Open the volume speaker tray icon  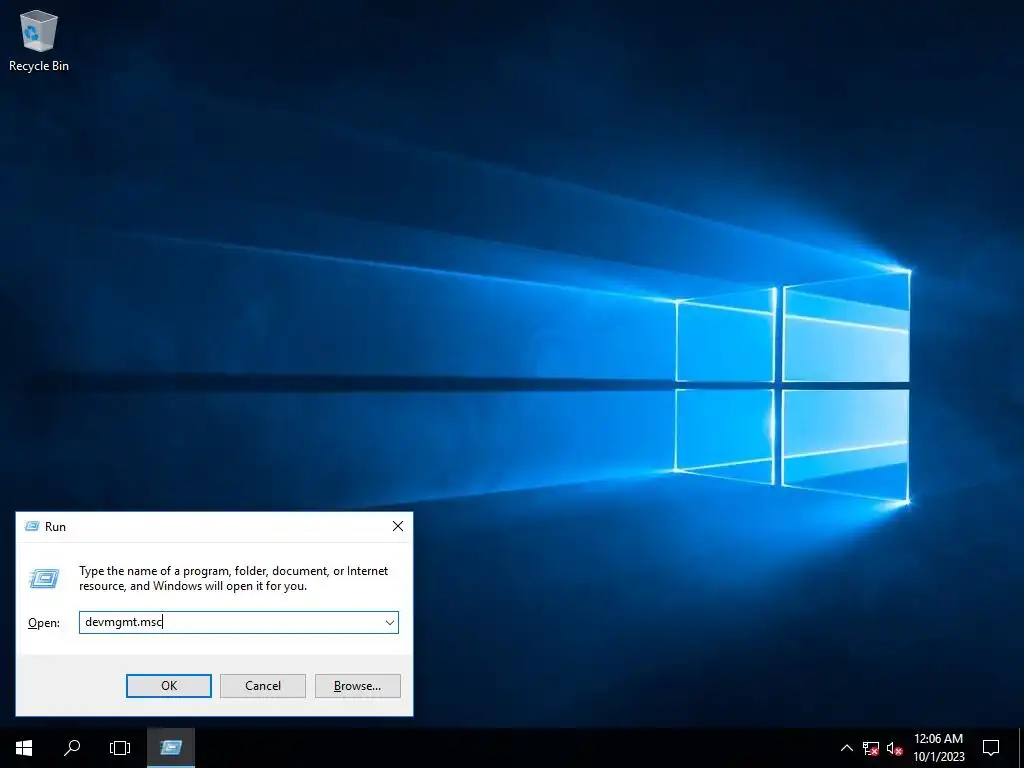click(895, 748)
